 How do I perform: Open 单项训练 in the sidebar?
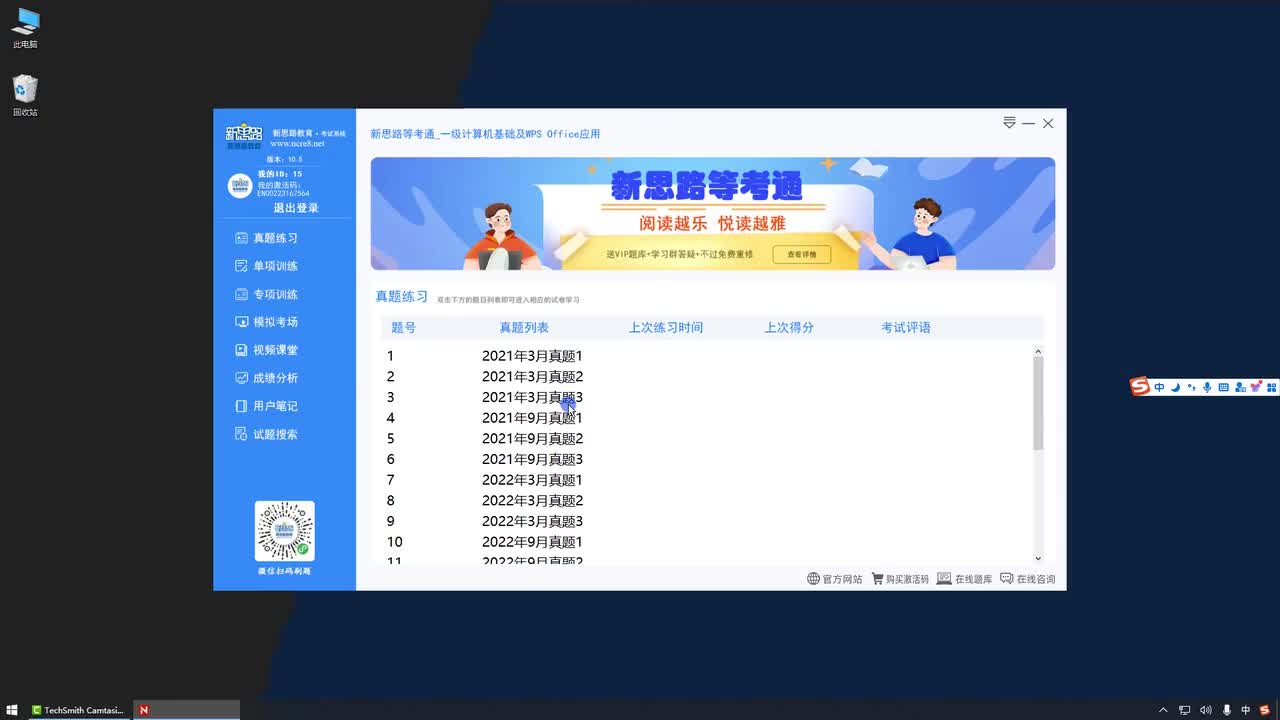pyautogui.click(x=266, y=266)
